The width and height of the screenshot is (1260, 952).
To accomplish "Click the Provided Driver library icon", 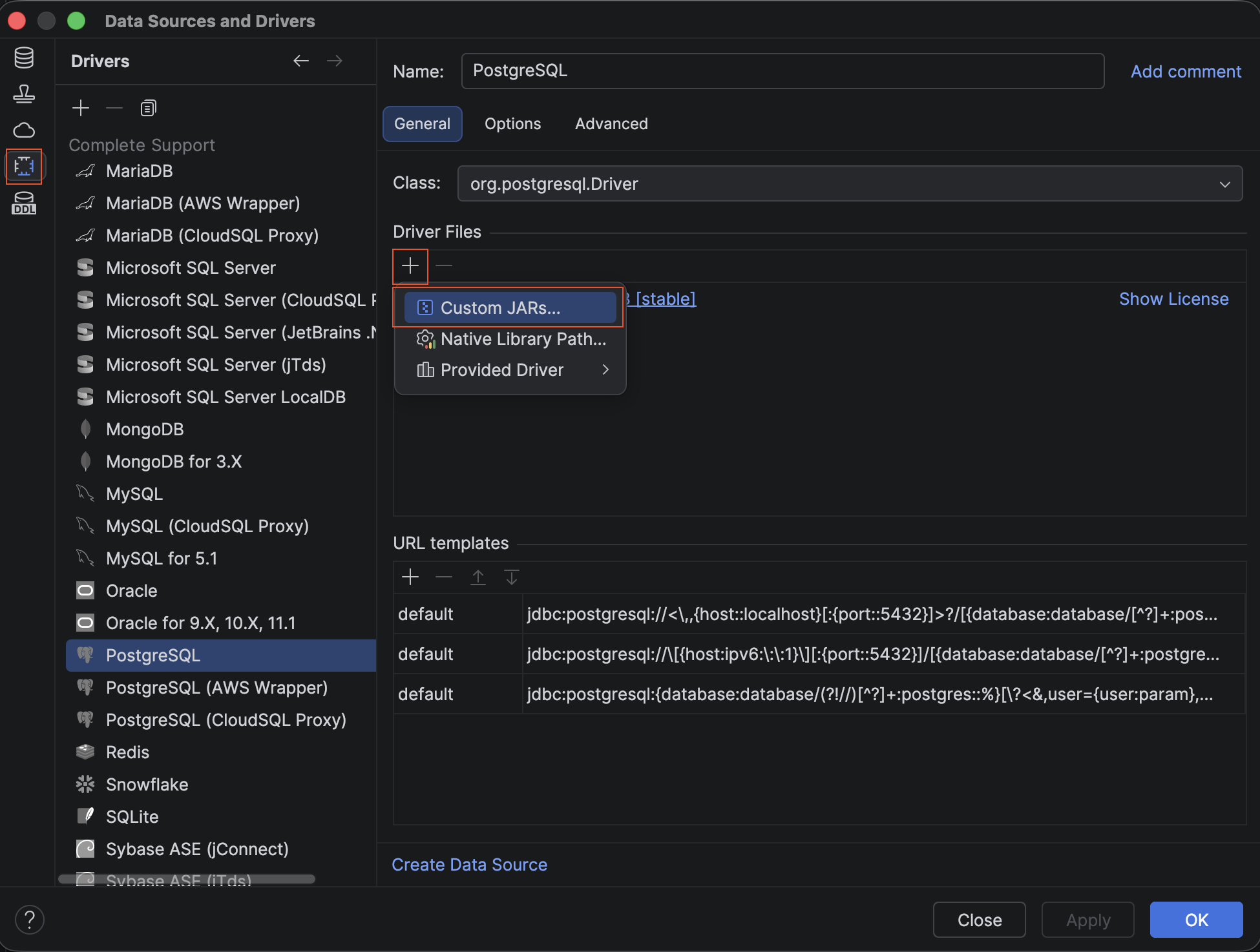I will coord(425,370).
